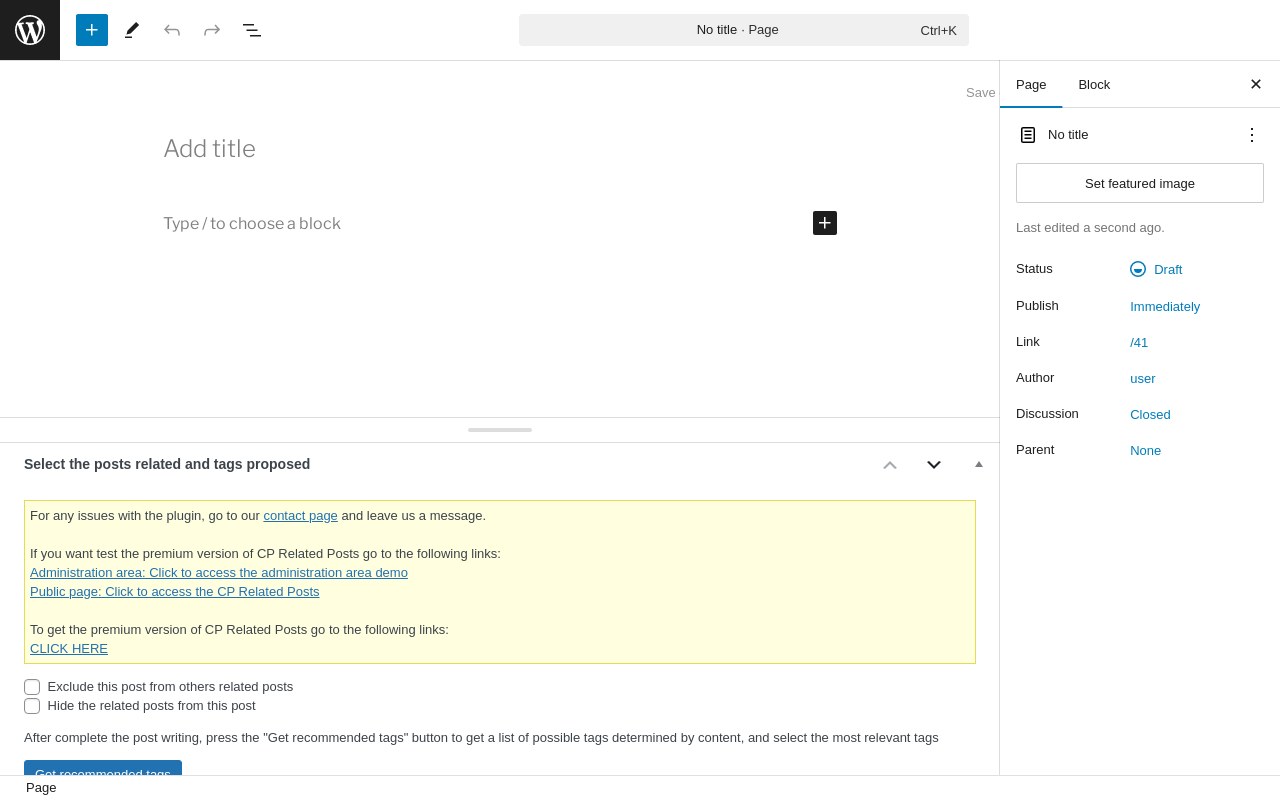The image size is (1280, 800).
Task: Click the Redo arrow
Action: coord(212,30)
